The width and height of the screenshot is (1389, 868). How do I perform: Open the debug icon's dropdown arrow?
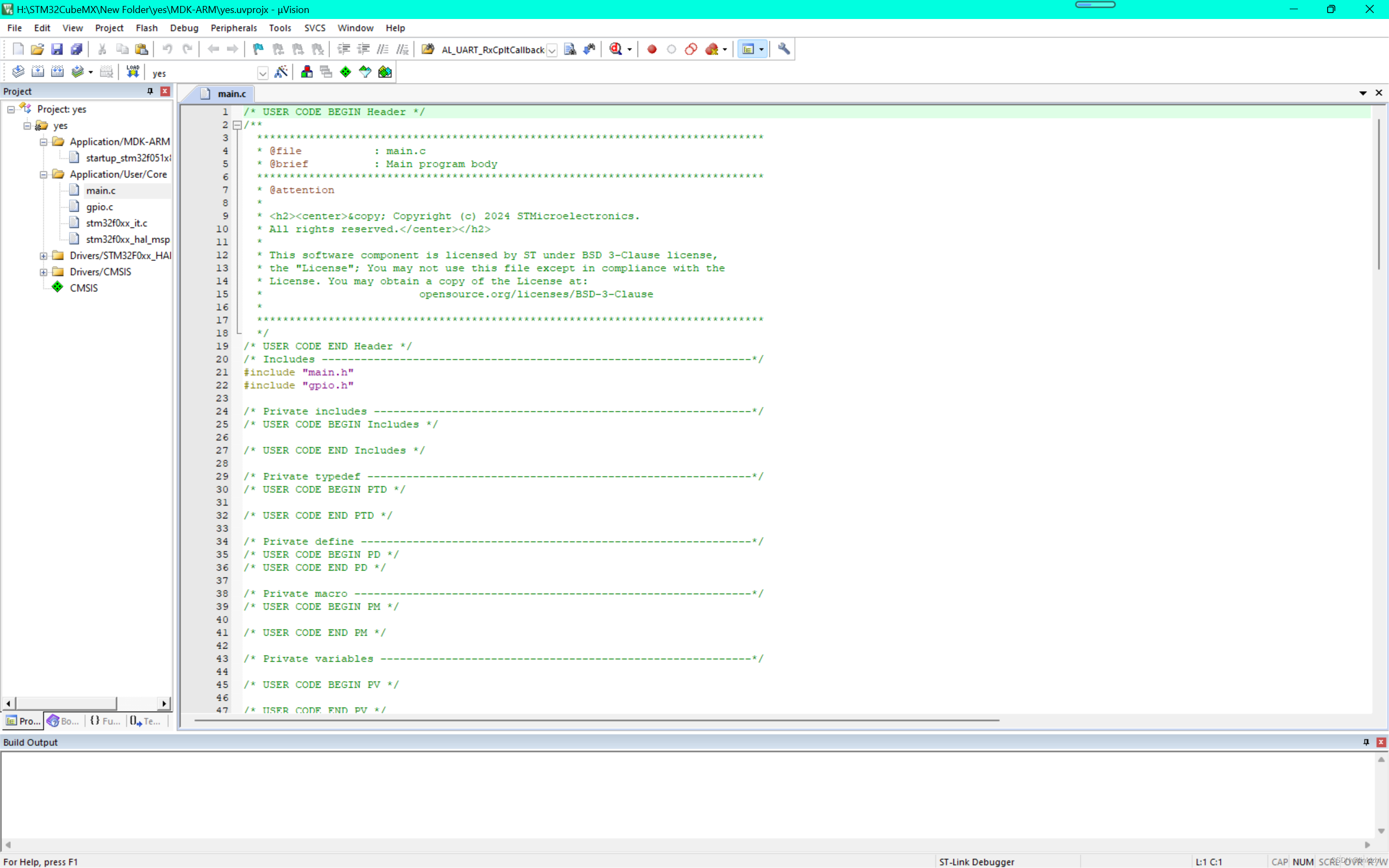pos(629,49)
